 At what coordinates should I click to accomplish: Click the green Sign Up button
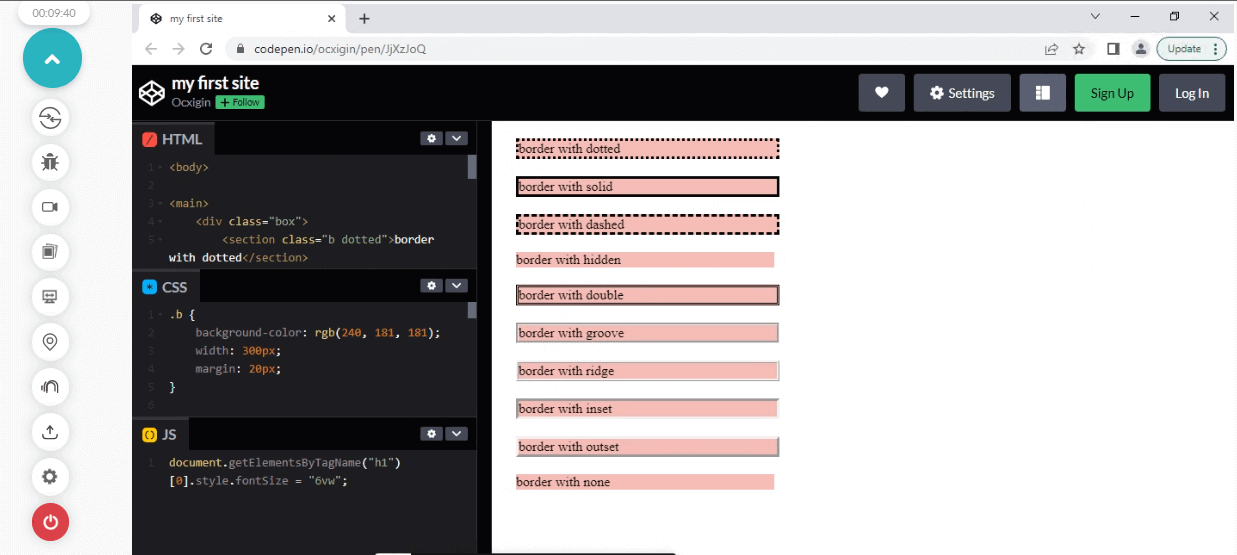(x=1112, y=93)
